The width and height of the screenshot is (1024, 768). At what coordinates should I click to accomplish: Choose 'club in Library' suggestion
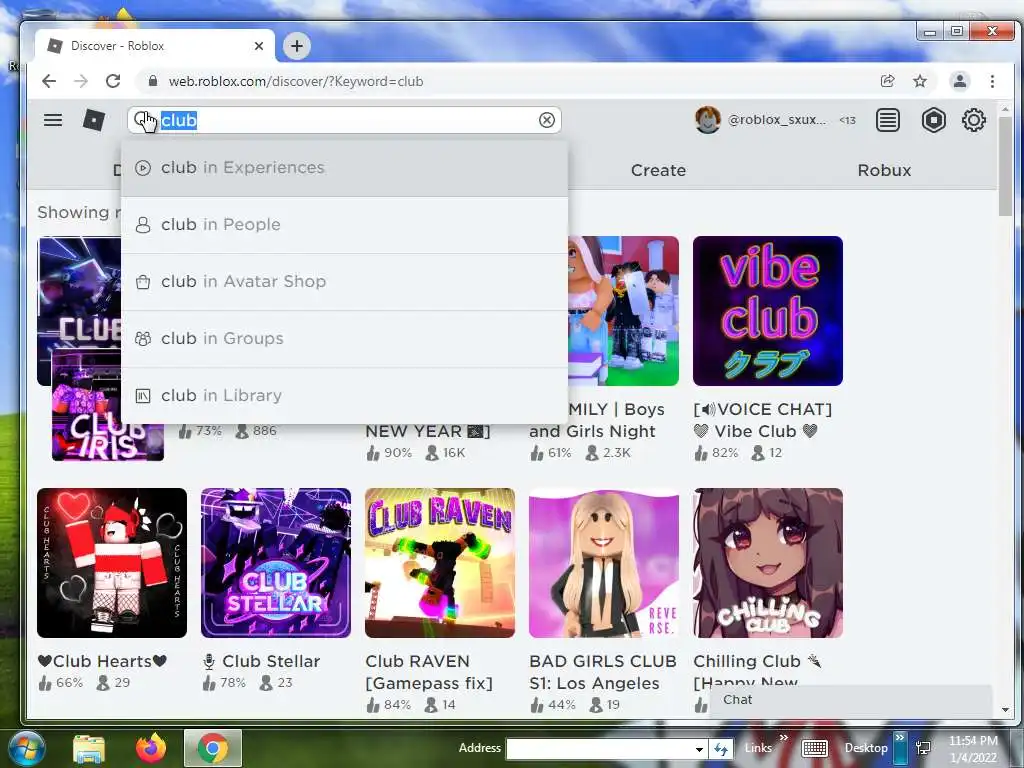coord(344,396)
